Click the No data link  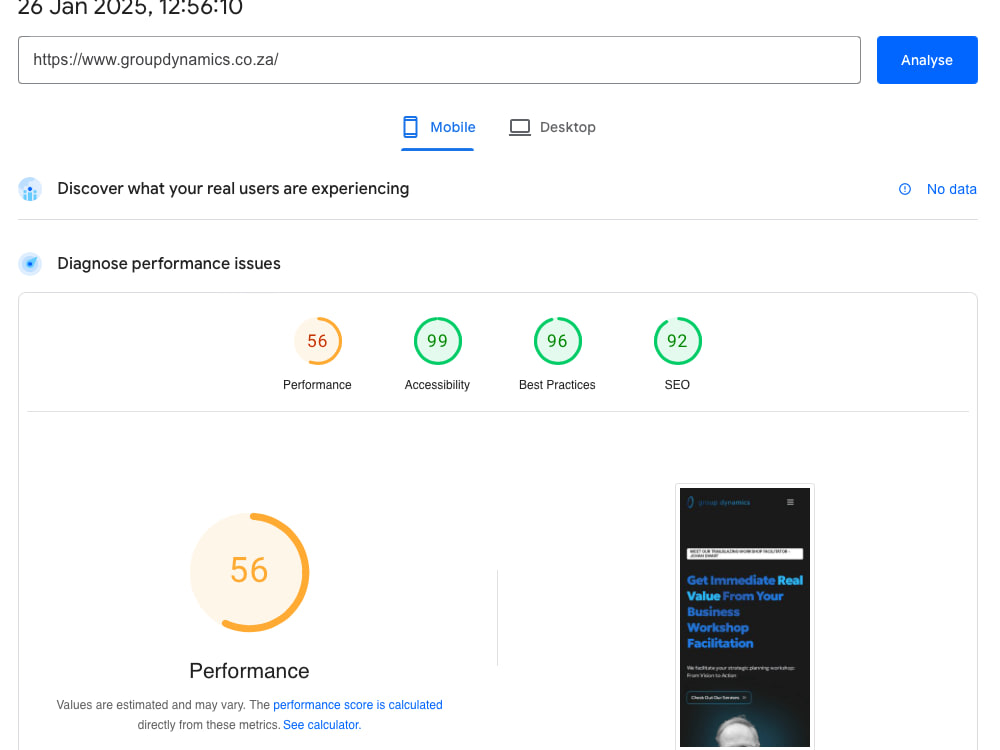tap(952, 189)
